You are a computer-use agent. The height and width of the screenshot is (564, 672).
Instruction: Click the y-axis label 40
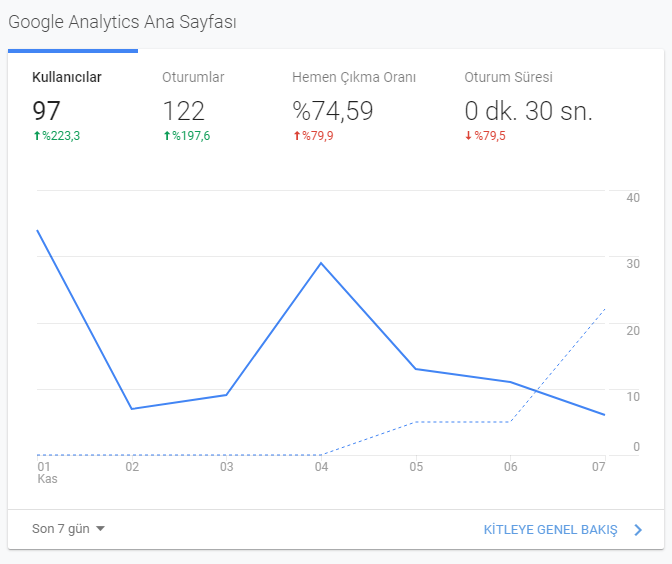click(x=633, y=198)
